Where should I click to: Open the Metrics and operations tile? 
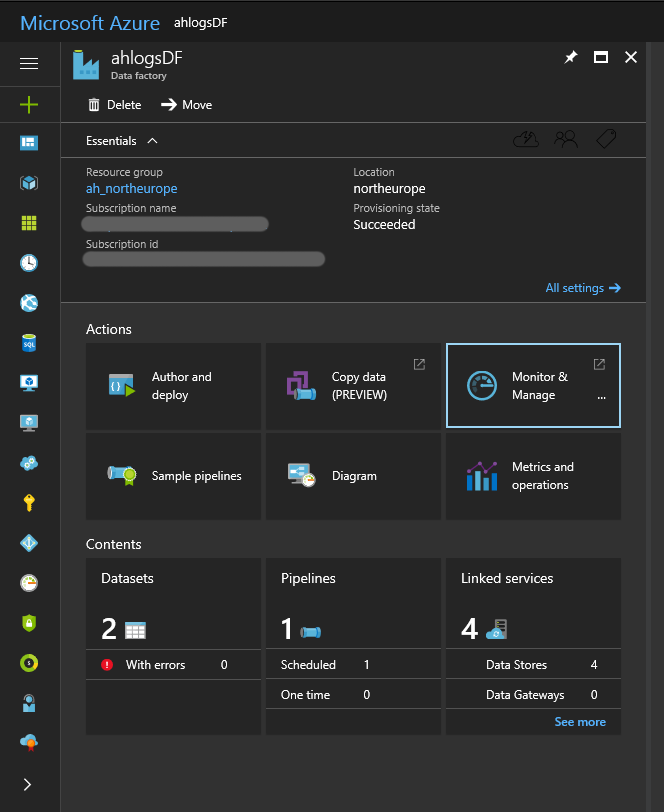coord(533,476)
